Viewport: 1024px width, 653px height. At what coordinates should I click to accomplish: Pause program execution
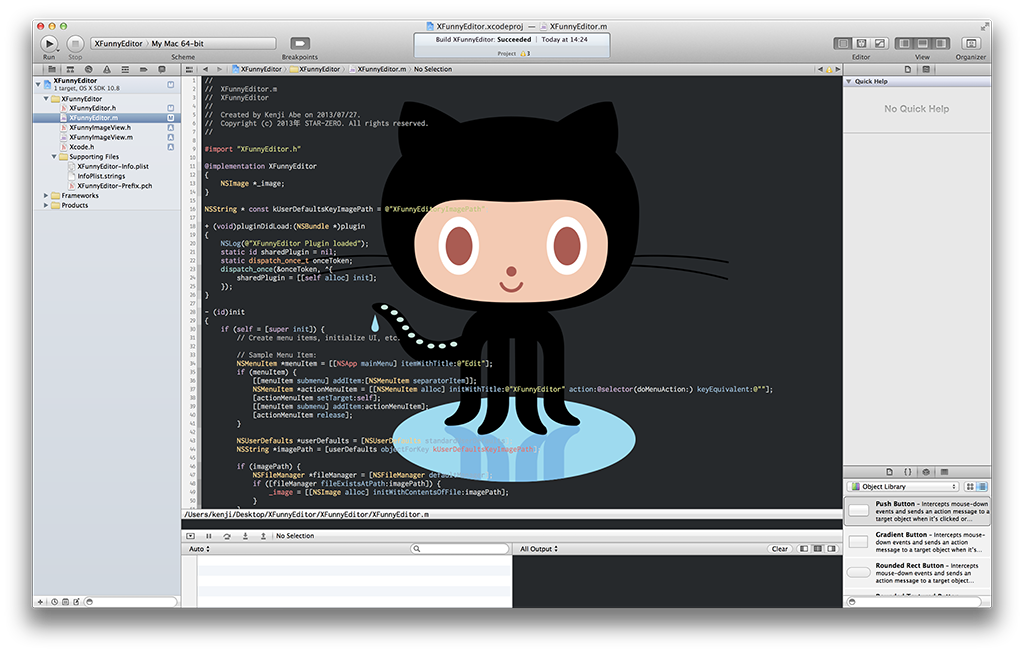209,536
